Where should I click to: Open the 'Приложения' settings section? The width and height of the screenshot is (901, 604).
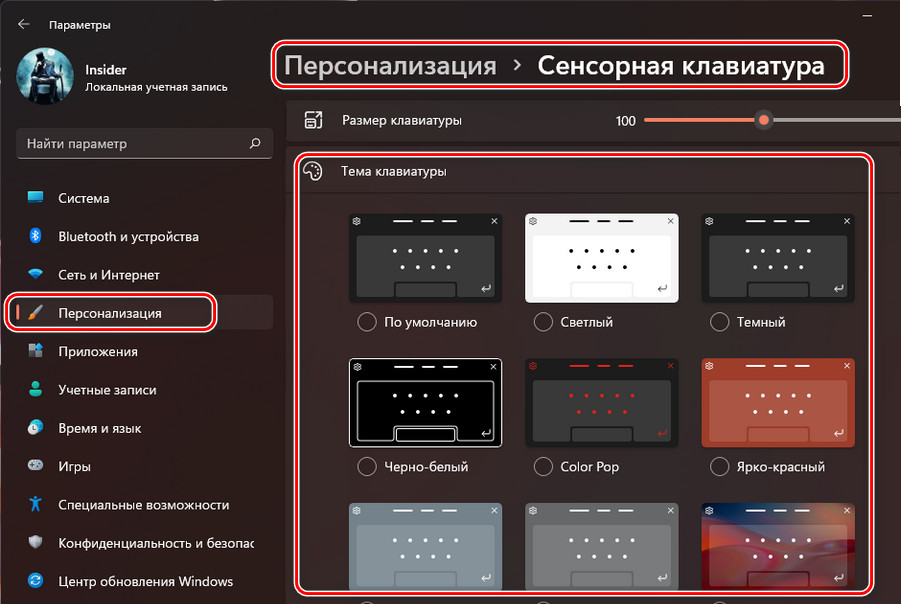[x=98, y=352]
